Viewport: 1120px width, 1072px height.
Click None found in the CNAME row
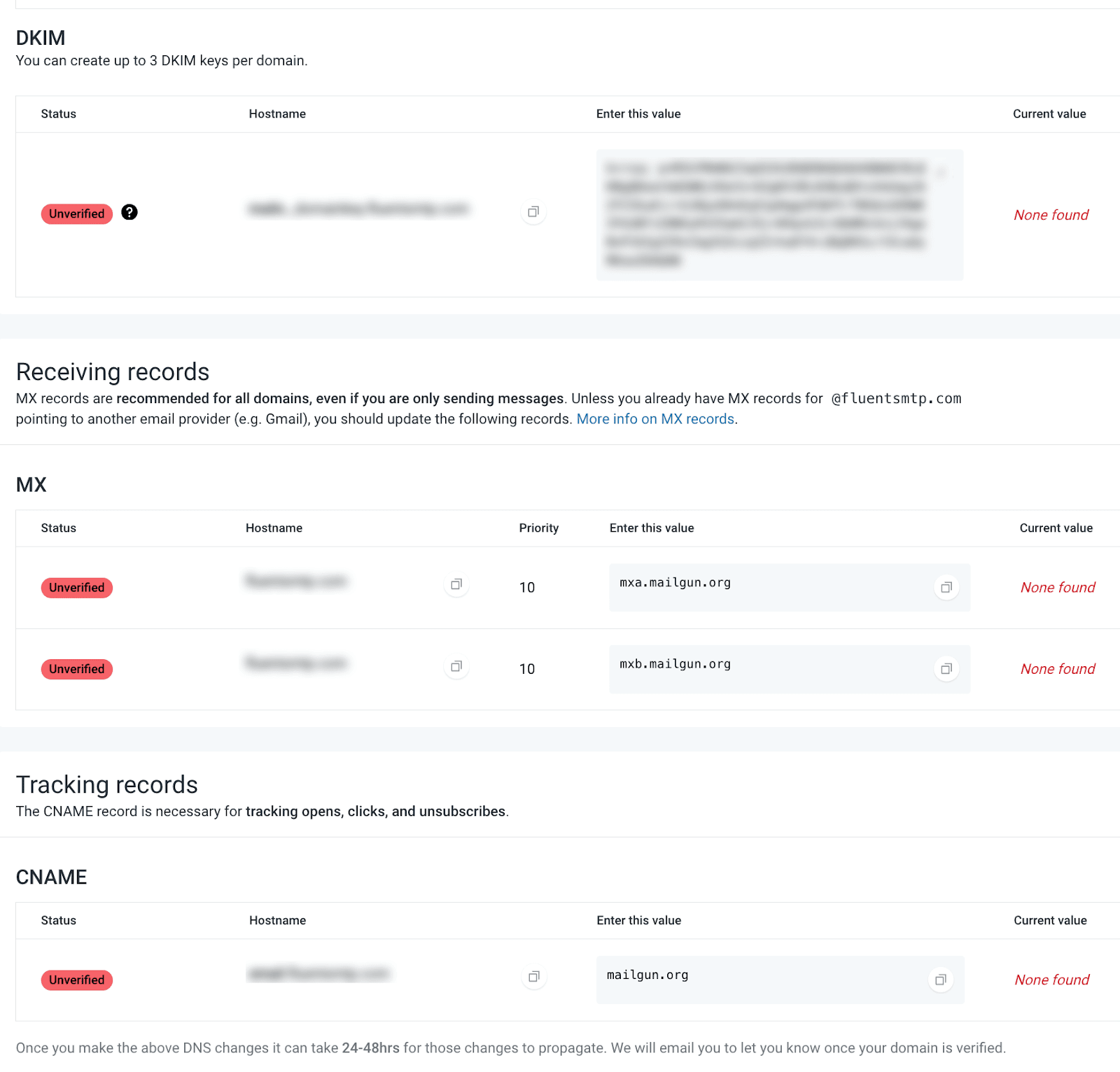tap(1051, 980)
